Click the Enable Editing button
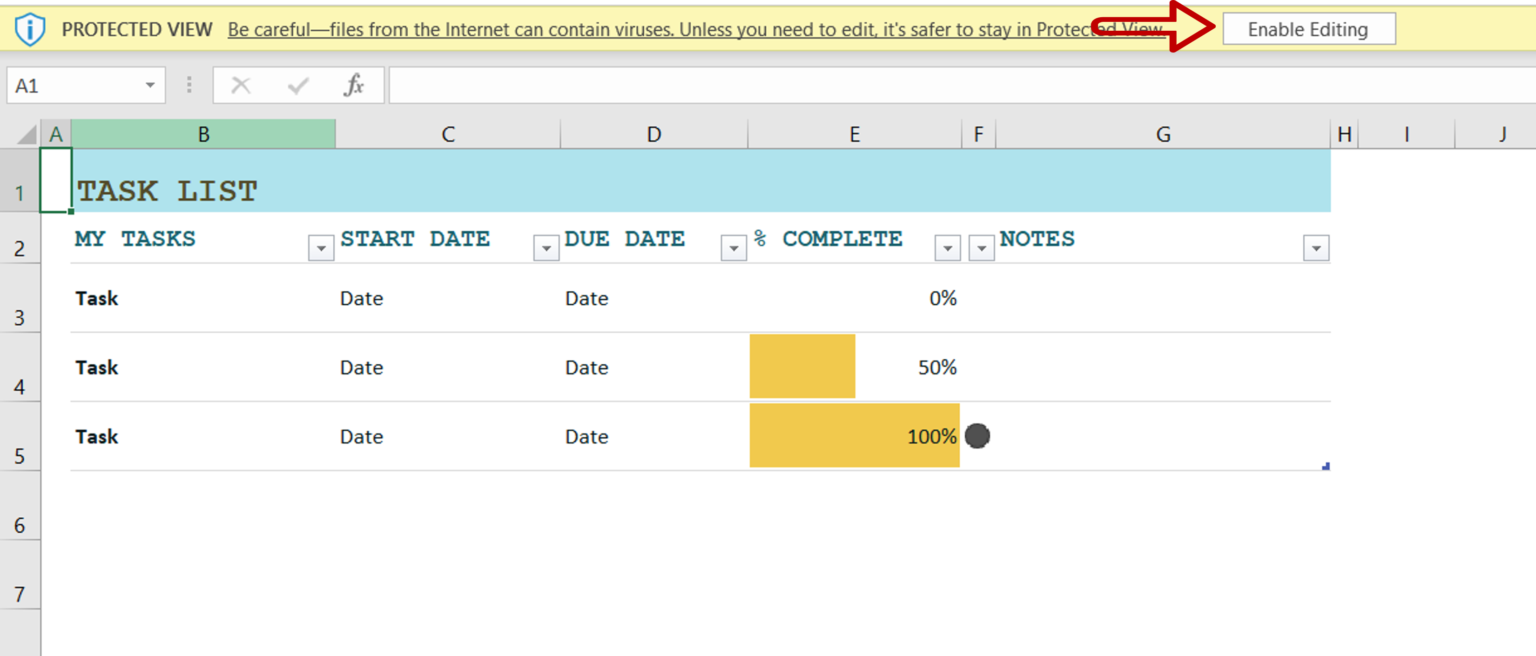This screenshot has height=656, width=1536. [x=1308, y=29]
